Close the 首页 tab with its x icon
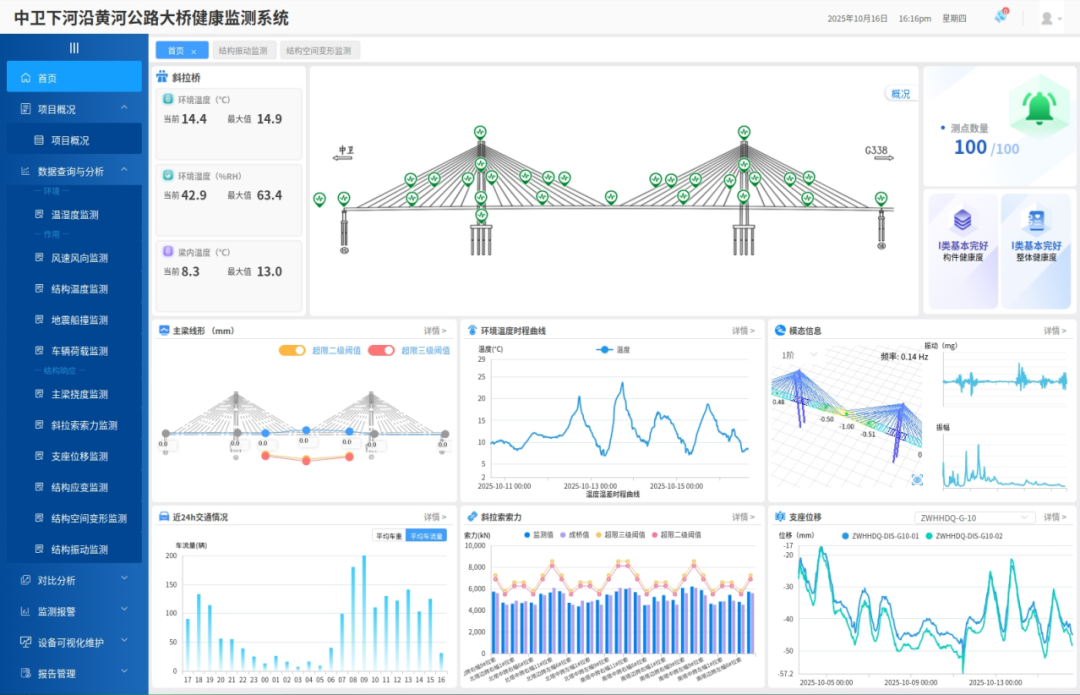Viewport: 1080px width, 695px height. 194,51
